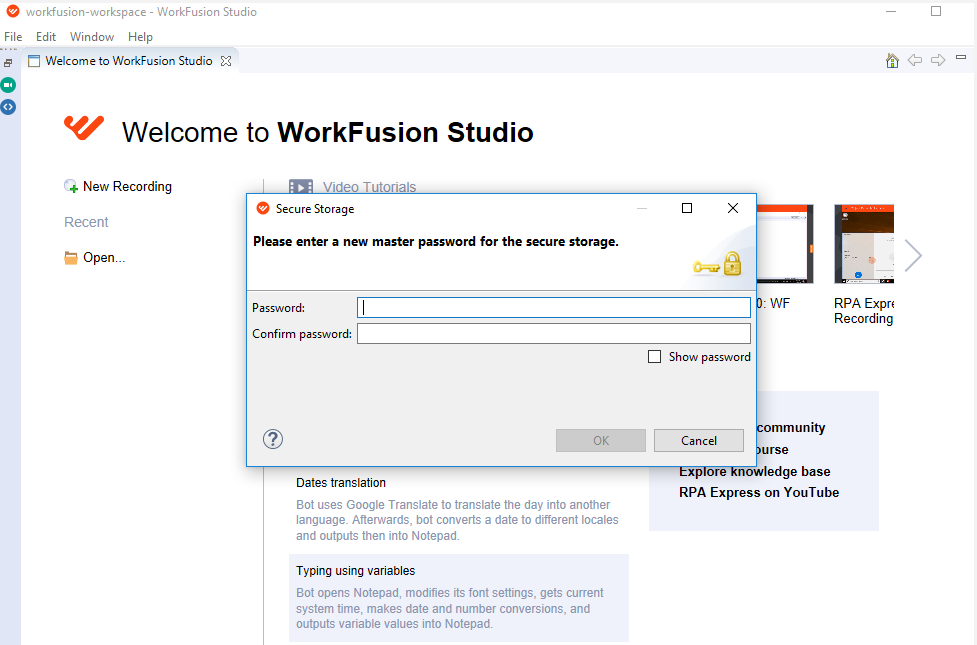
Task: Click the New Recording plus icon
Action: tap(71, 186)
